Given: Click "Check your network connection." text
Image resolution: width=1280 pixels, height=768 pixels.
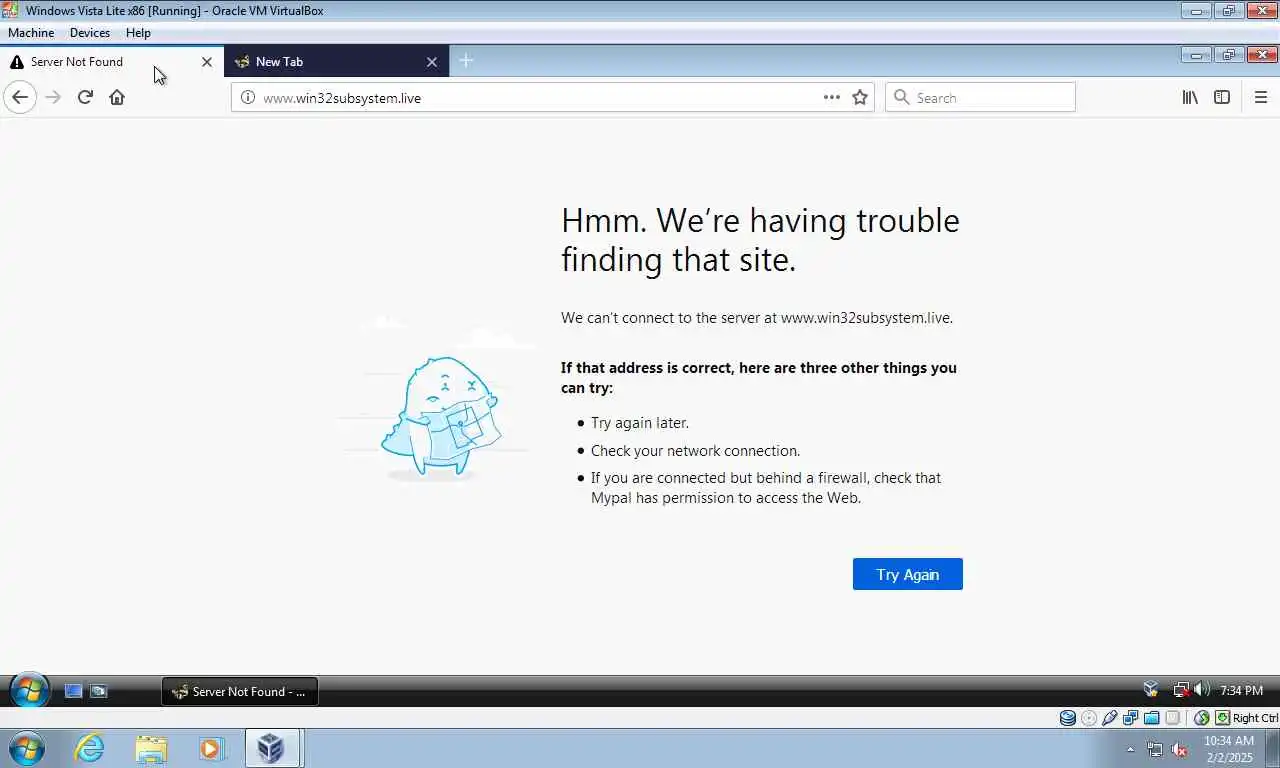Looking at the screenshot, I should click(x=695, y=450).
